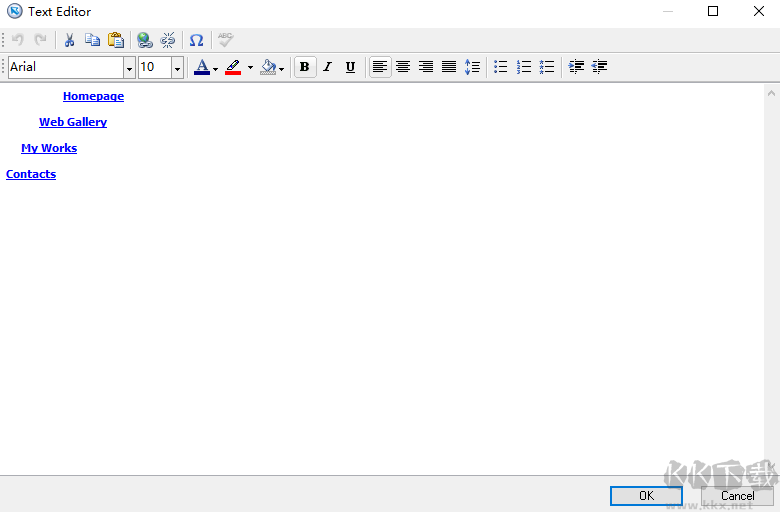
Task: Click the Redo icon
Action: [x=40, y=40]
